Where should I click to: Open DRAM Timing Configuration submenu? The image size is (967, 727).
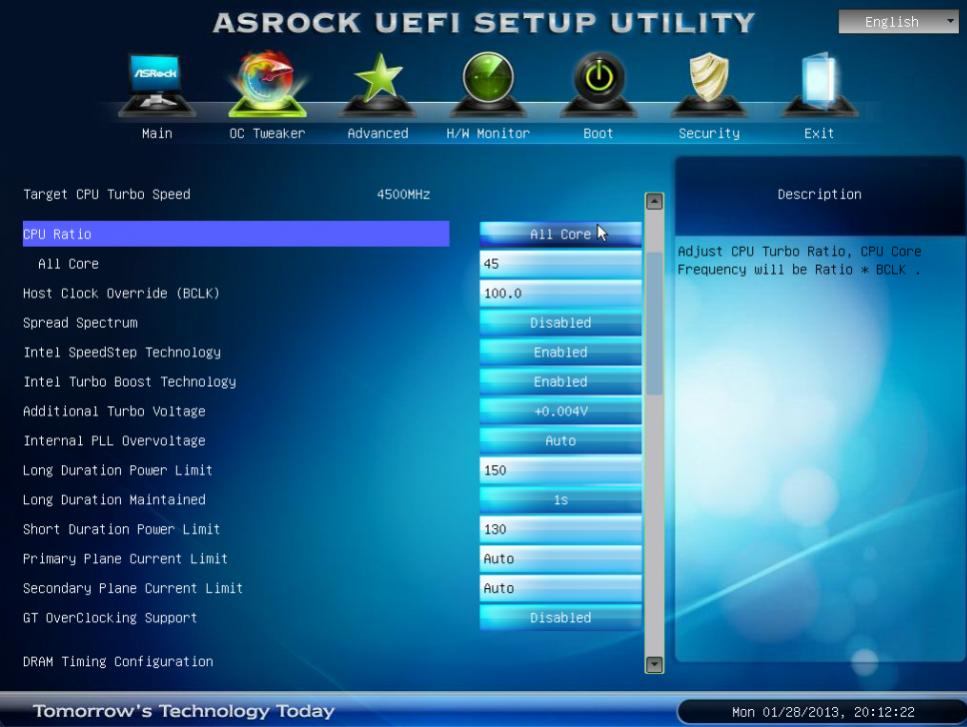click(118, 662)
